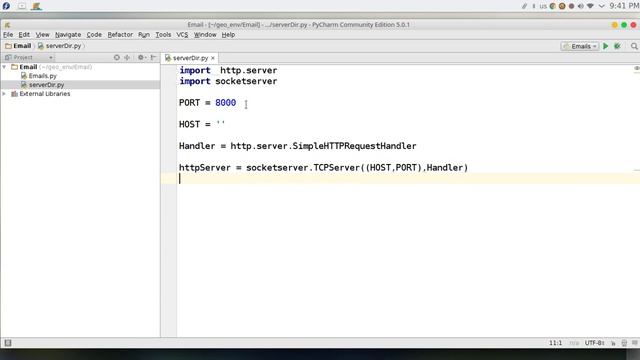Click the scroll from source target icon

pos(117,58)
